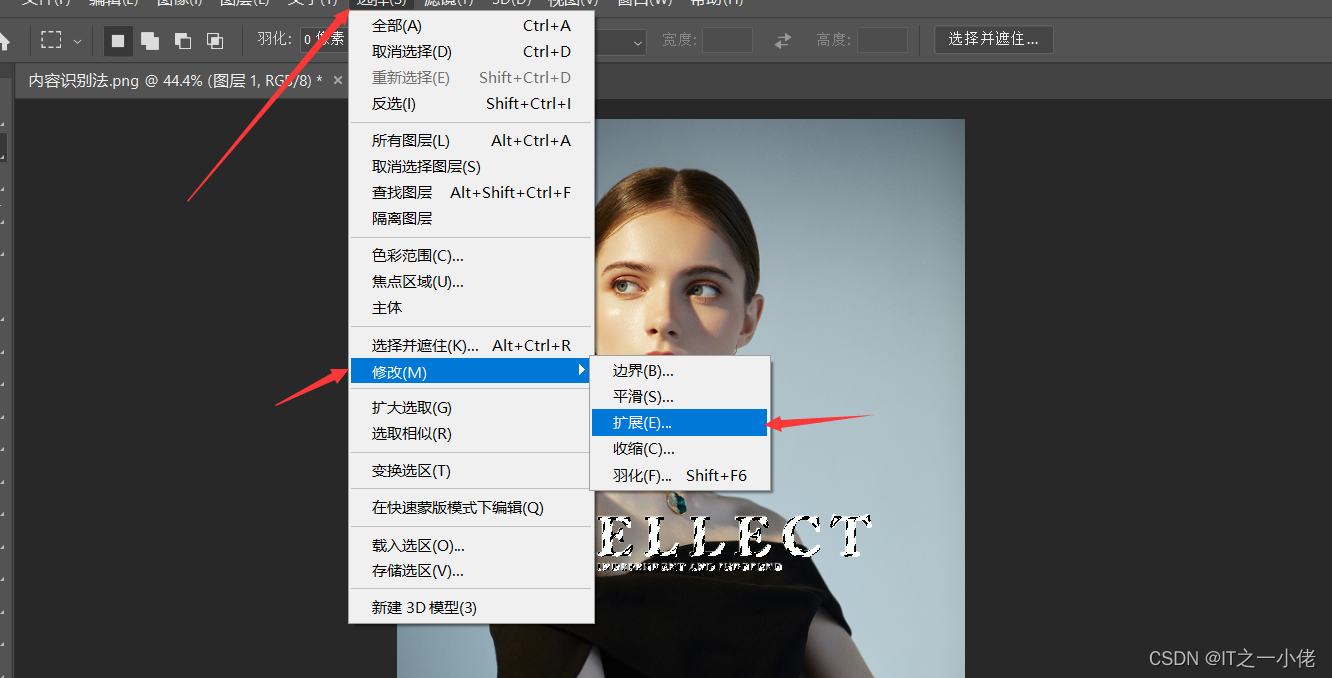The height and width of the screenshot is (678, 1332).
Task: Choose 取消选择(D) to deselect
Action: [471, 52]
